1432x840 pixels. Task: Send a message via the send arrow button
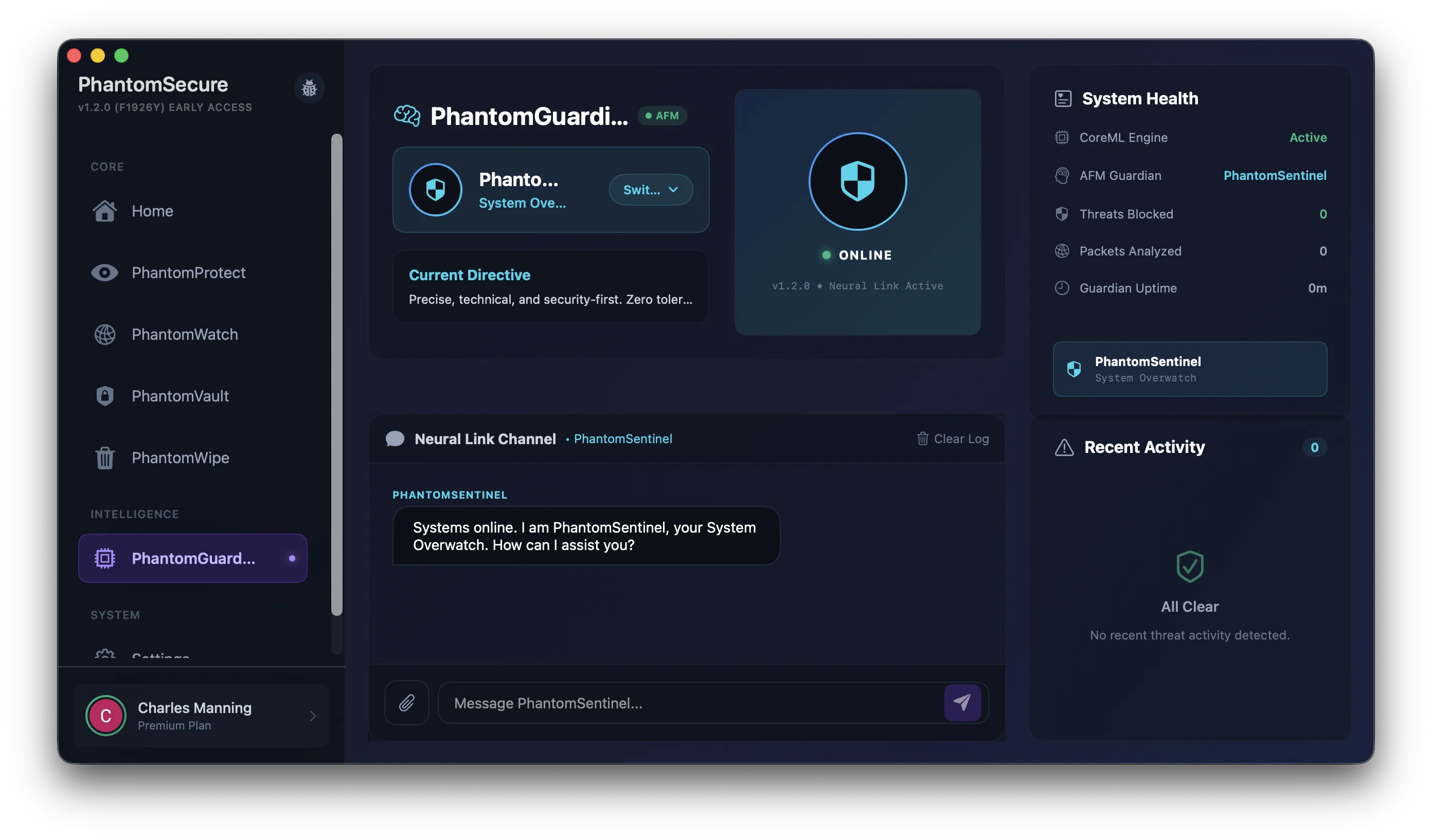tap(962, 703)
